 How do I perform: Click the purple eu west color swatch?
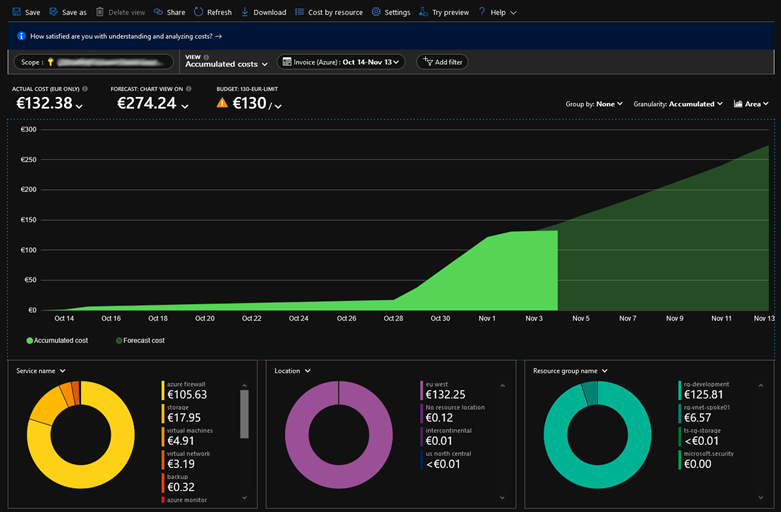(421, 390)
